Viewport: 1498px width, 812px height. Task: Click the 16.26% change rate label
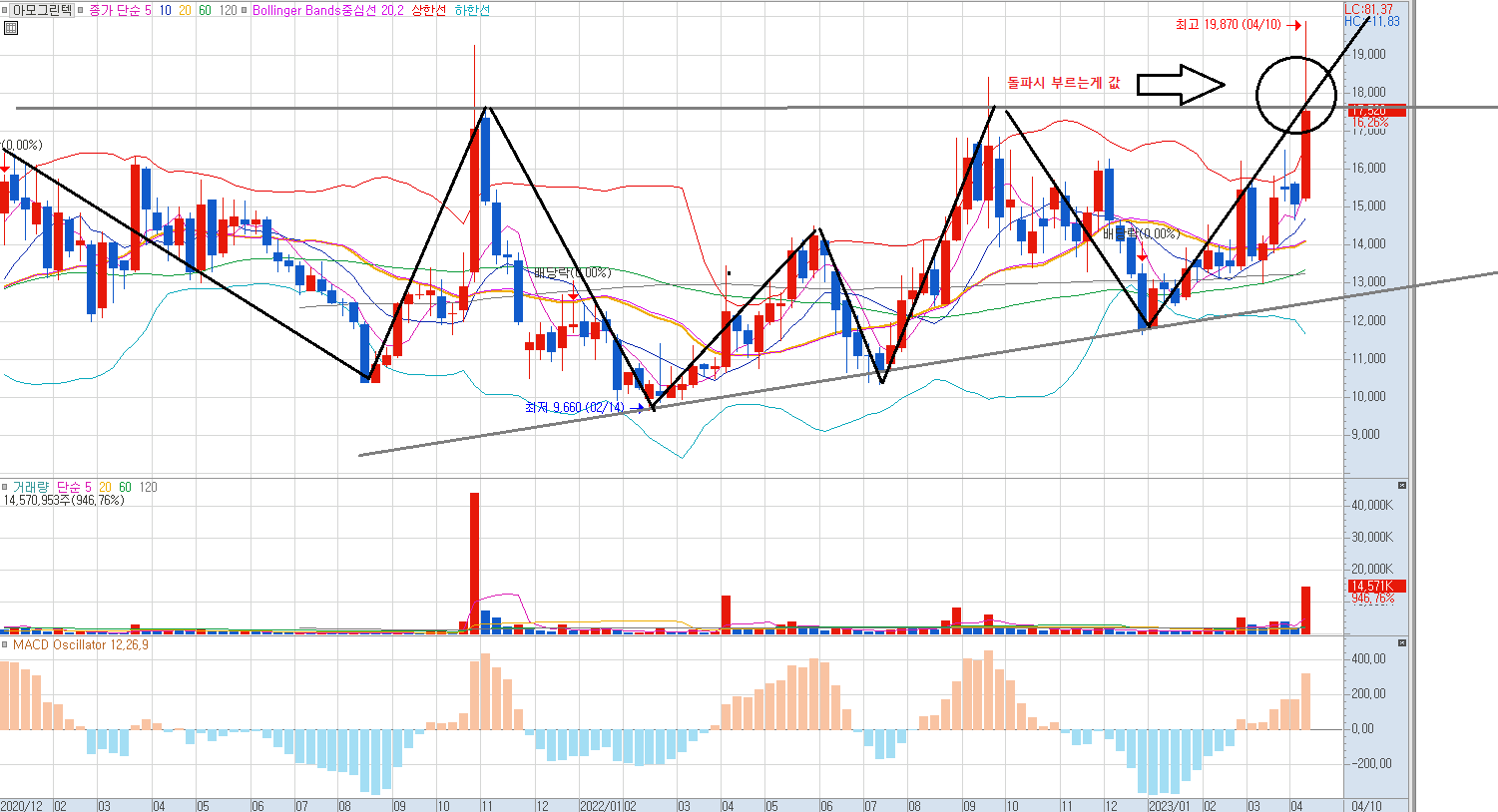click(x=1369, y=122)
